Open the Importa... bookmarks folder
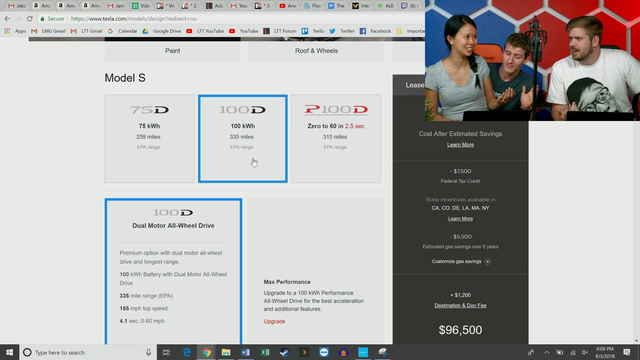The height and width of the screenshot is (360, 640). coord(411,31)
